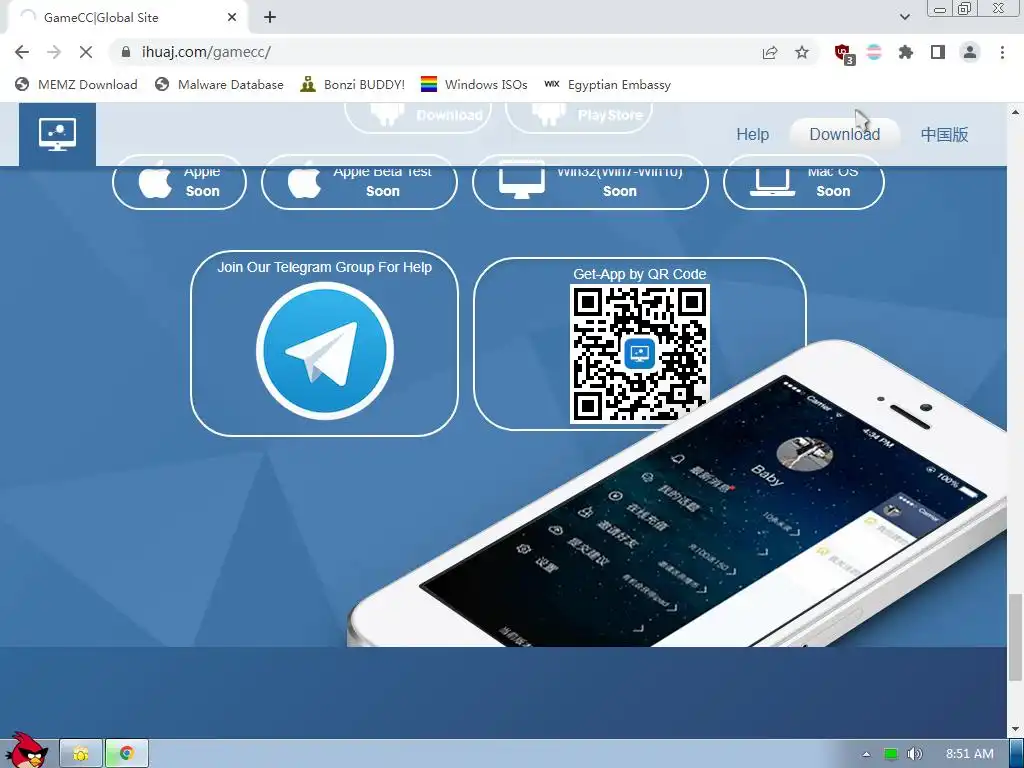The width and height of the screenshot is (1024, 768).
Task: Open Chrome three-dot menu
Action: 1002,52
